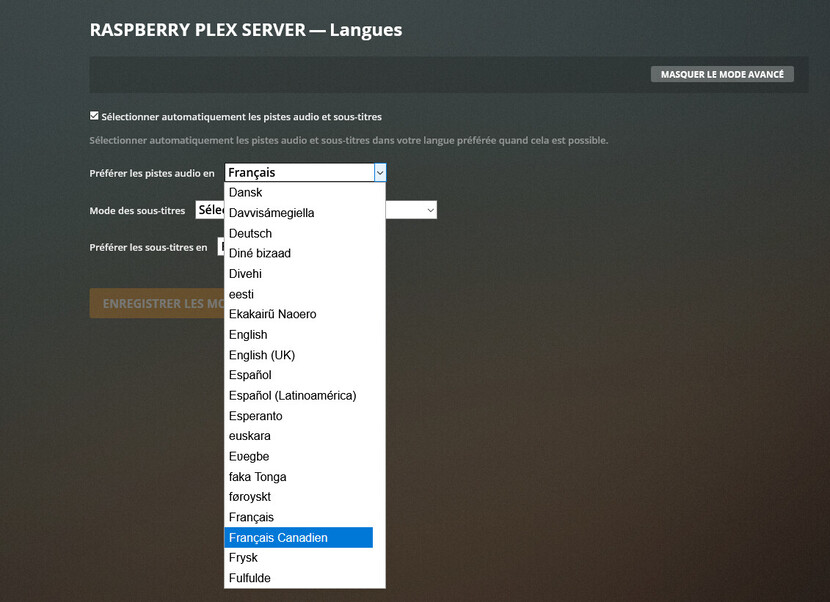The image size is (830, 602).
Task: Select Français Canadien highlighted option
Action: click(299, 537)
